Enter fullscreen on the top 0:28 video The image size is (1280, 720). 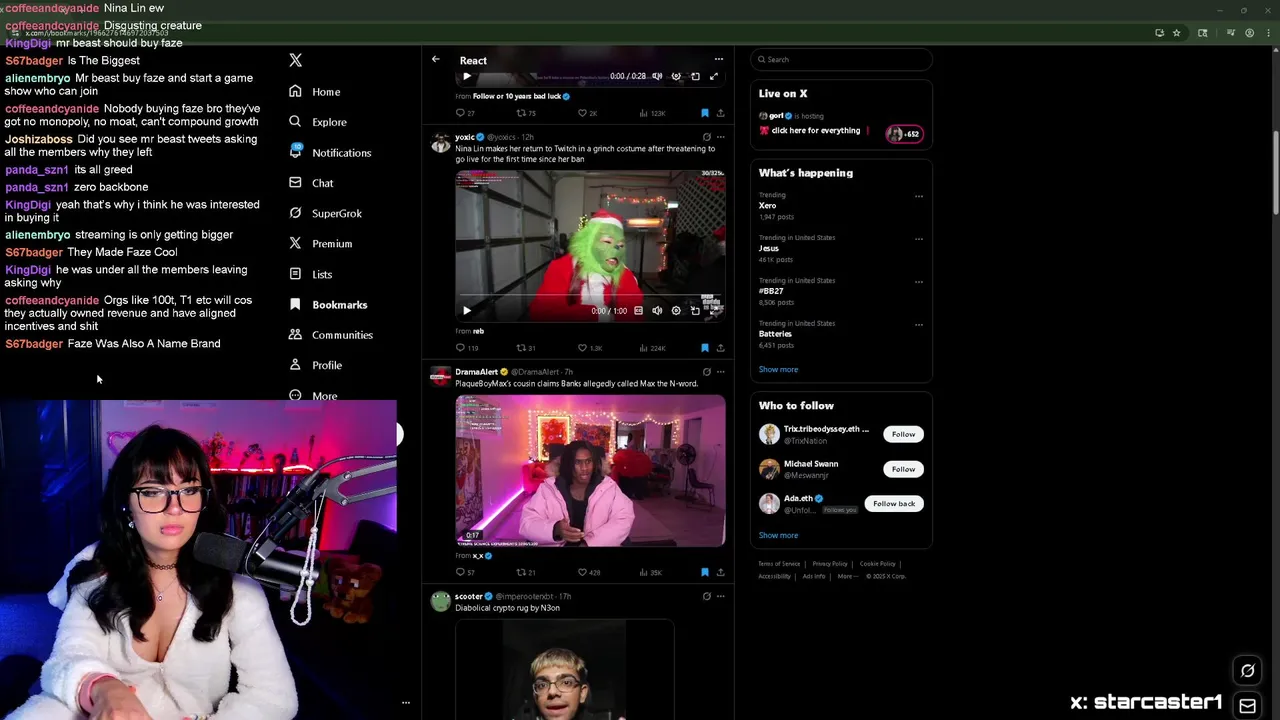click(714, 76)
